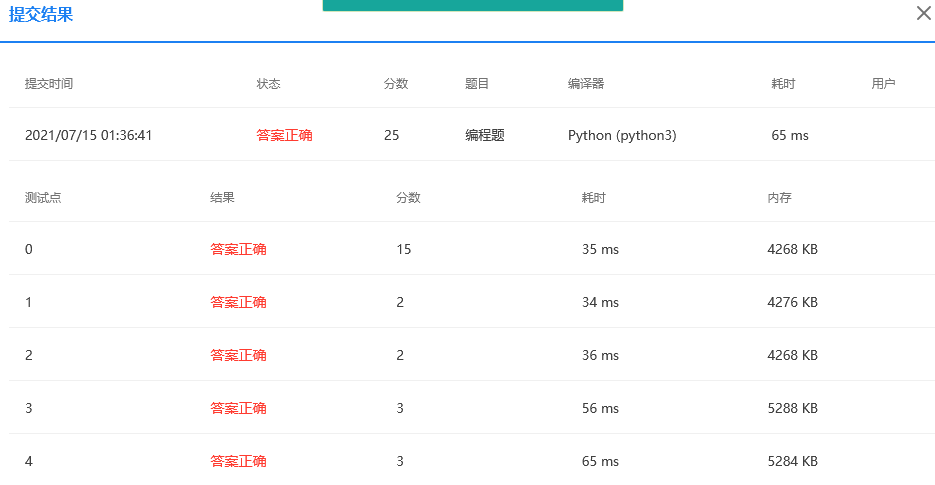Click the 编程题 problem type cell

pyautogui.click(x=485, y=135)
